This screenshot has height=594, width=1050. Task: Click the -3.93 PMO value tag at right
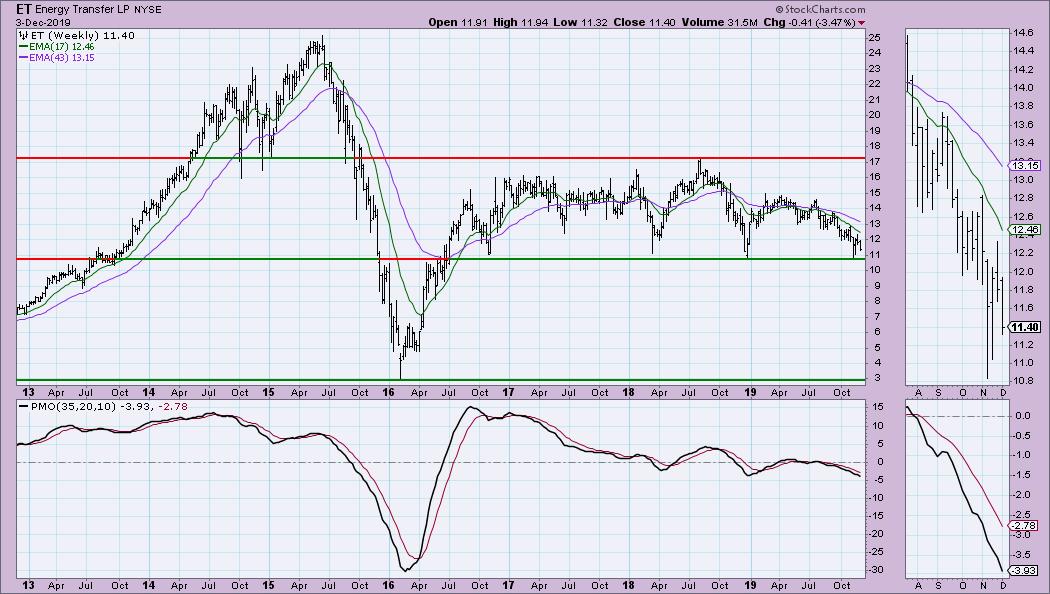tap(1025, 571)
